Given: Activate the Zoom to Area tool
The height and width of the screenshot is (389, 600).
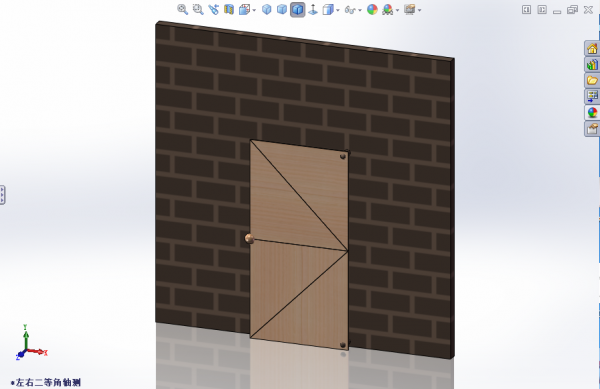Looking at the screenshot, I should 198,10.
